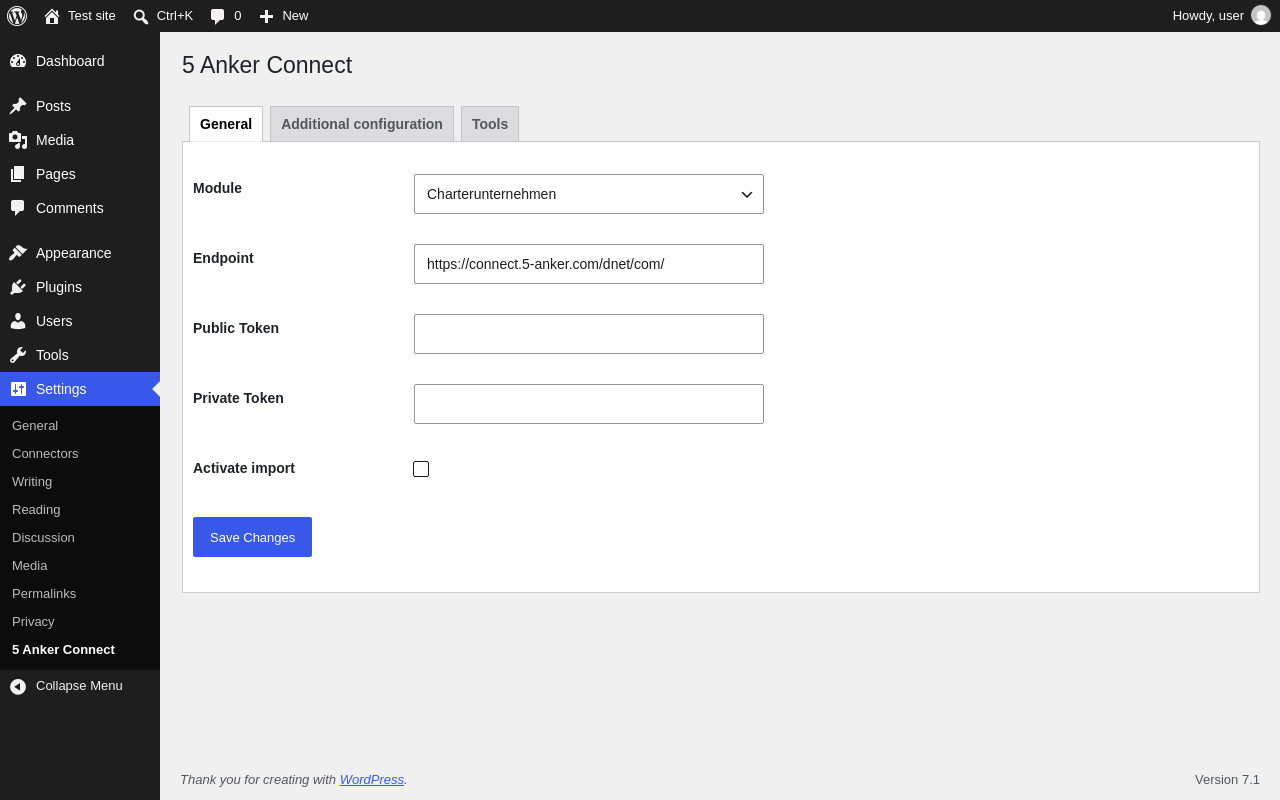Follow the WordPress footer link
Viewport: 1280px width, 800px height.
372,780
